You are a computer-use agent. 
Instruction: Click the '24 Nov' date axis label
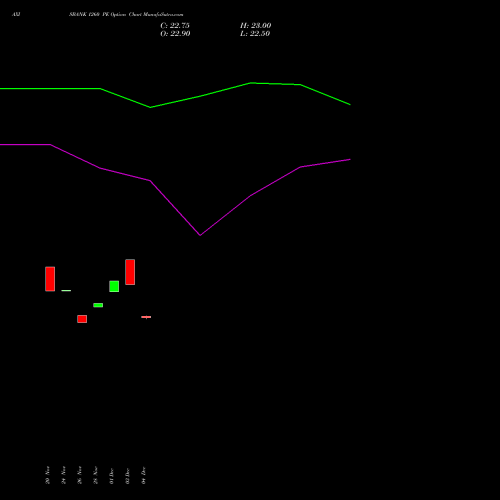(x=64, y=475)
